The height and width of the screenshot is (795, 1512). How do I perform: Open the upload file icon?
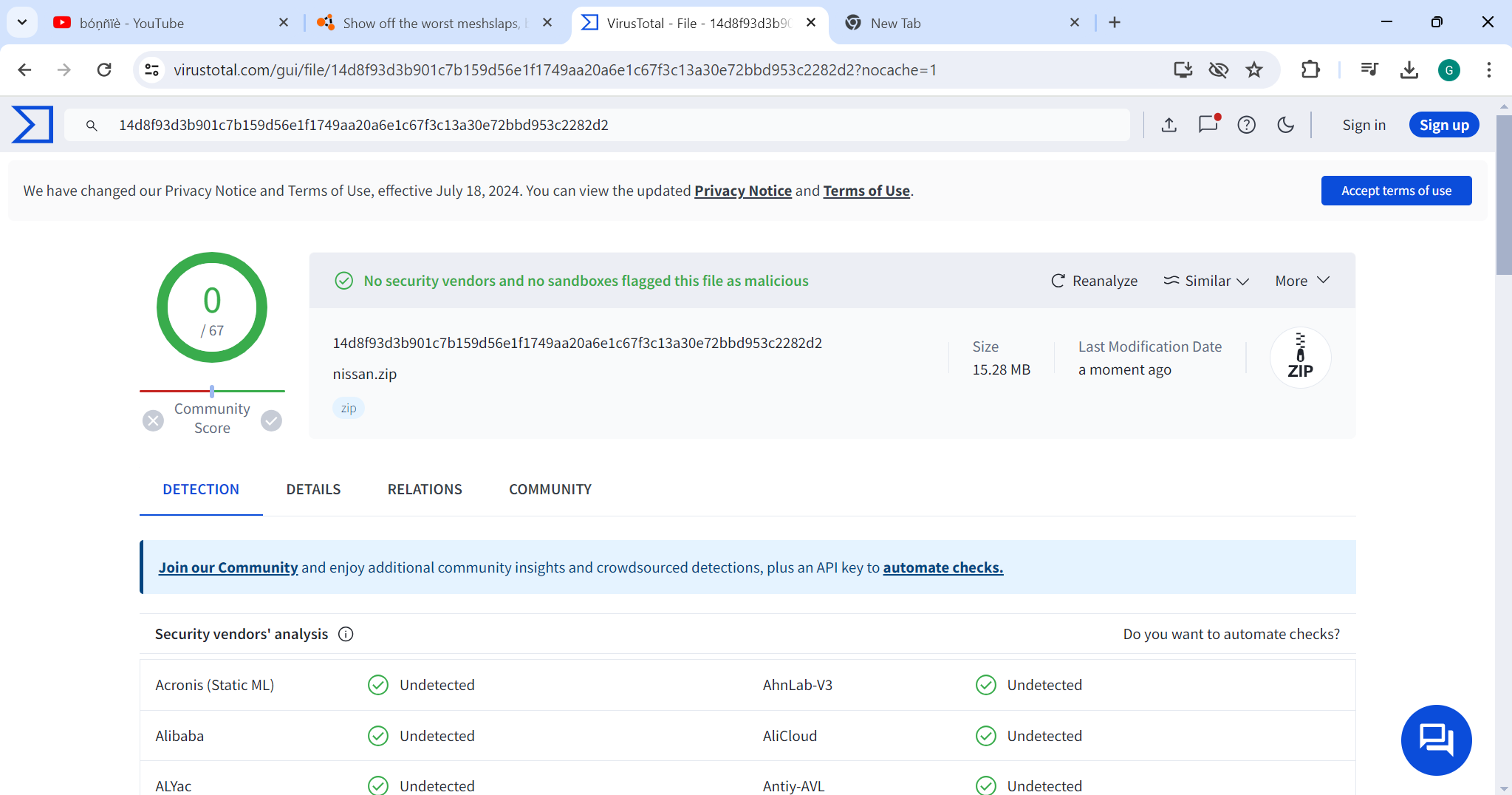coord(1169,125)
